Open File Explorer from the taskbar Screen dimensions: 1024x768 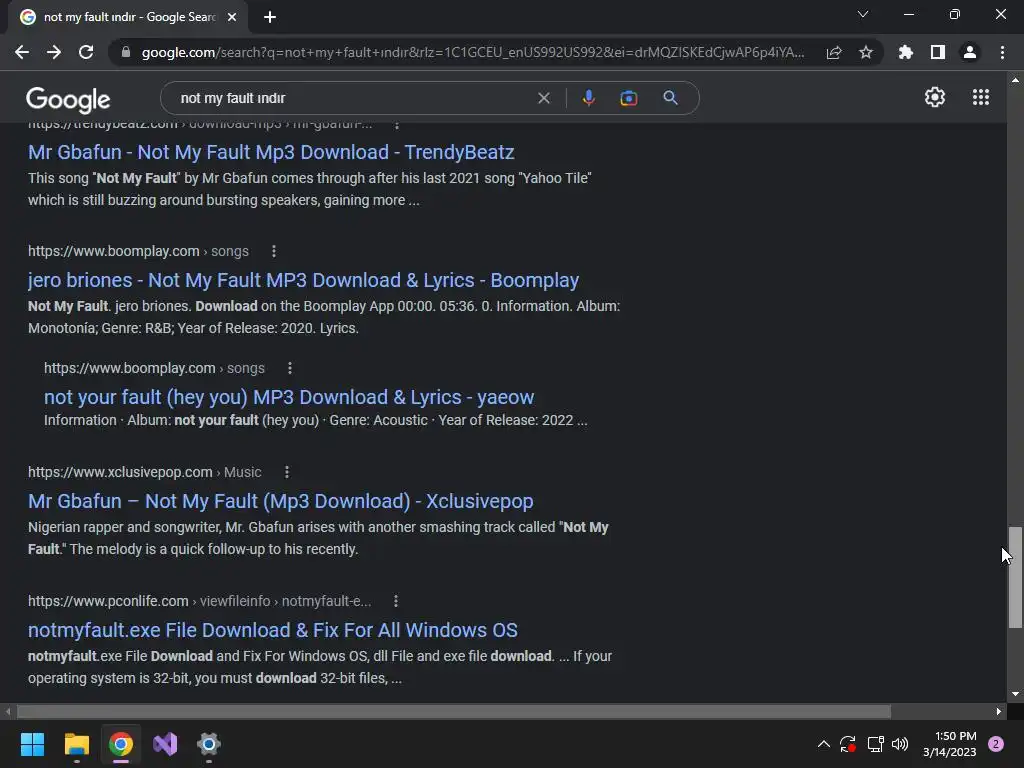point(76,744)
